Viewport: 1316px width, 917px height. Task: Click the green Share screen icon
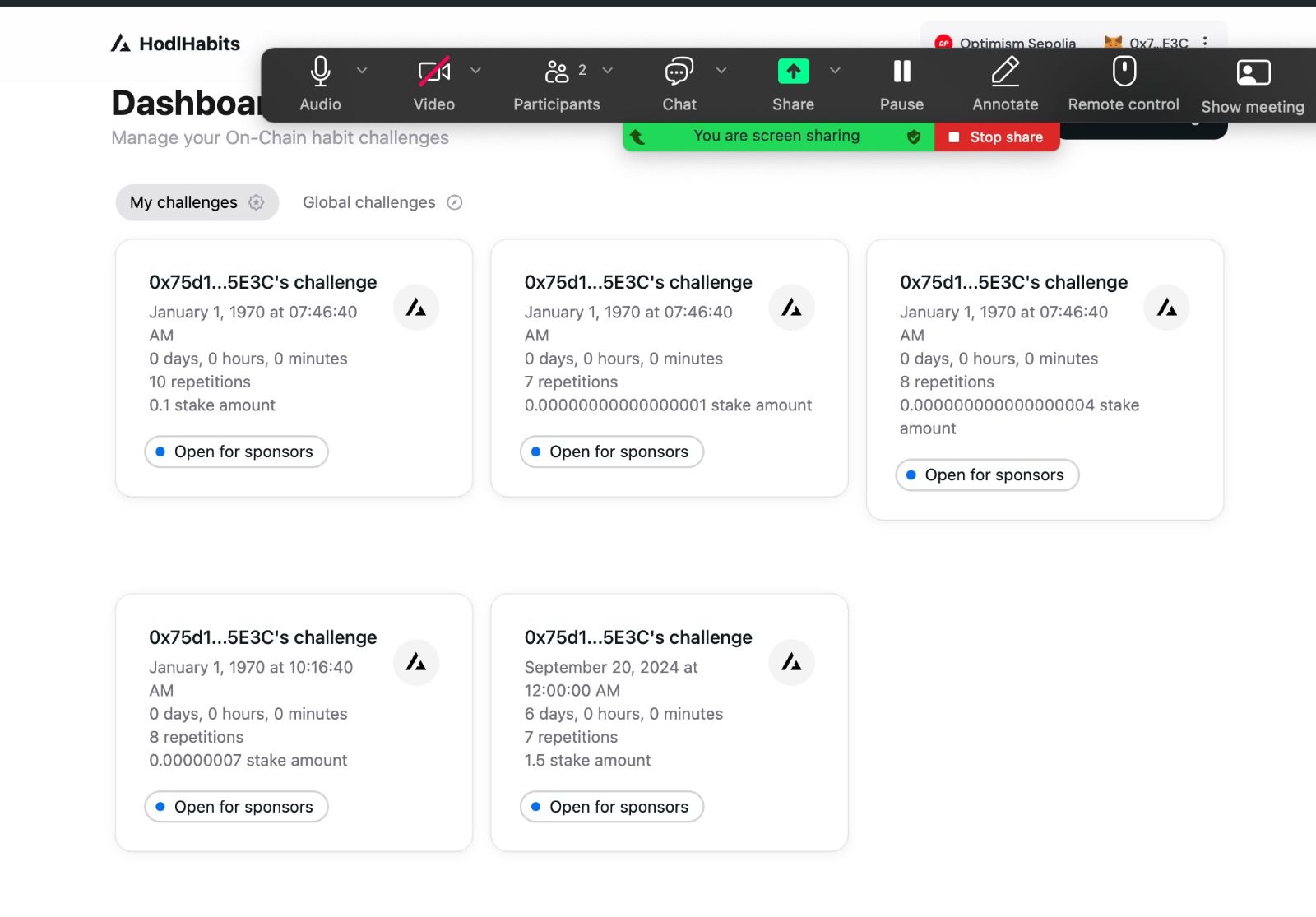click(x=794, y=72)
